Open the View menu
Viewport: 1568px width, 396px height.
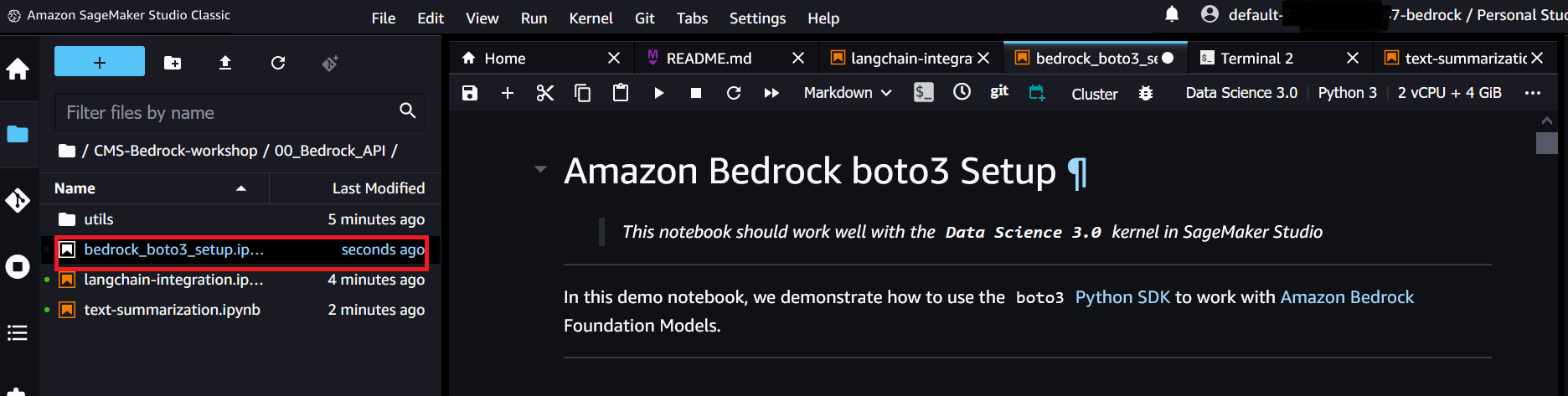[x=482, y=18]
